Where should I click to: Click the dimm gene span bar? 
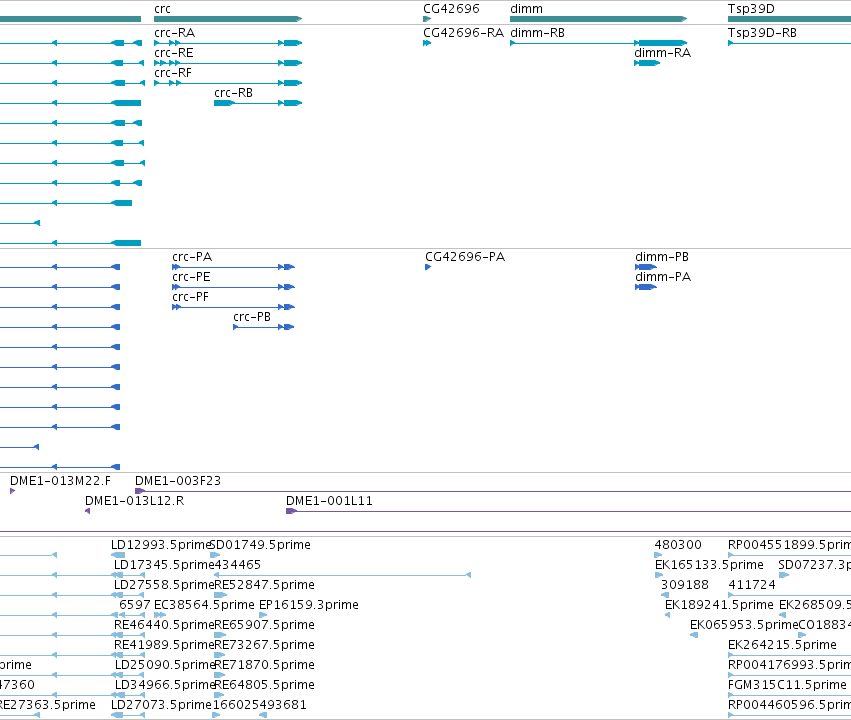click(599, 19)
